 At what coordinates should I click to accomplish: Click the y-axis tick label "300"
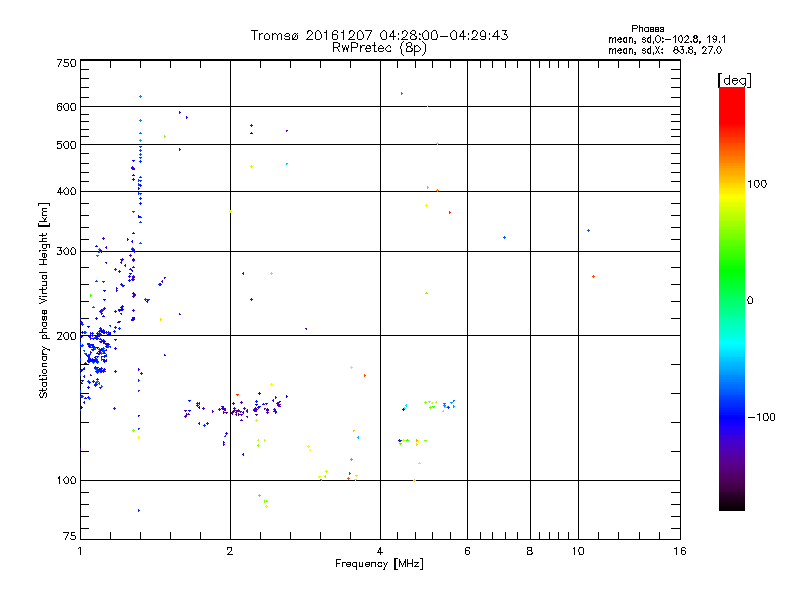66,252
